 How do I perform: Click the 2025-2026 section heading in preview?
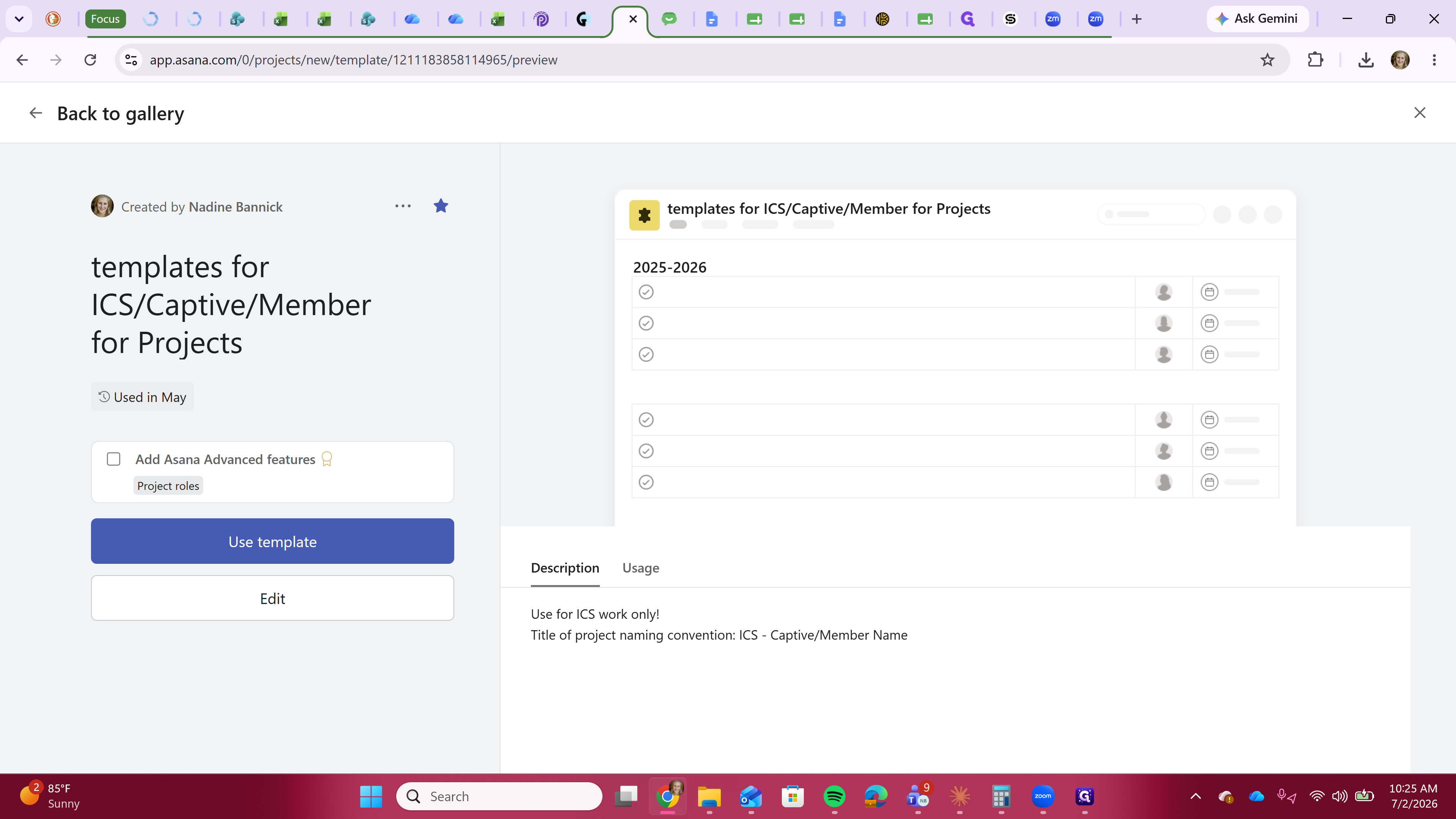[669, 267]
